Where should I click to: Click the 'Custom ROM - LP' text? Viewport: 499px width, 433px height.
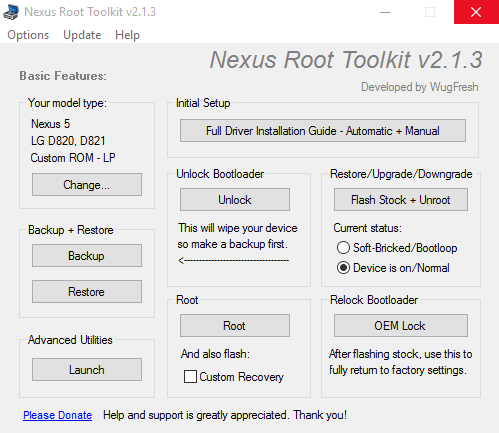pyautogui.click(x=73, y=158)
